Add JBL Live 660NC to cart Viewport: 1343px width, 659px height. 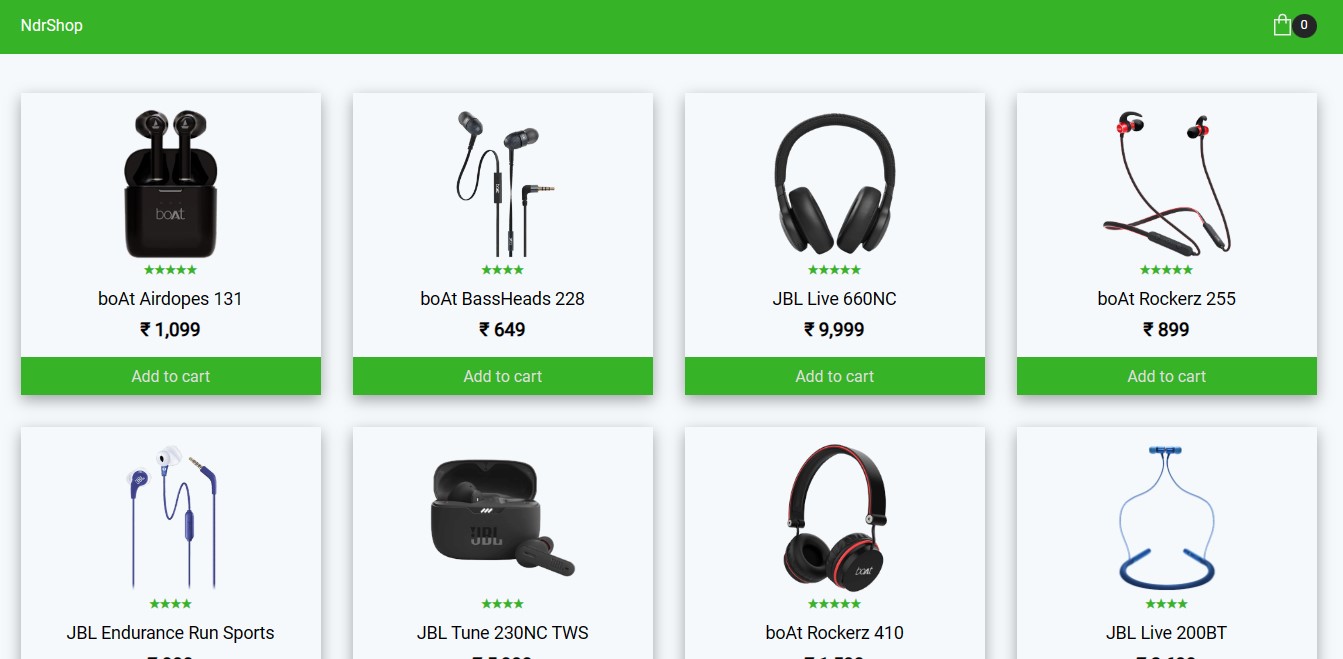tap(835, 376)
